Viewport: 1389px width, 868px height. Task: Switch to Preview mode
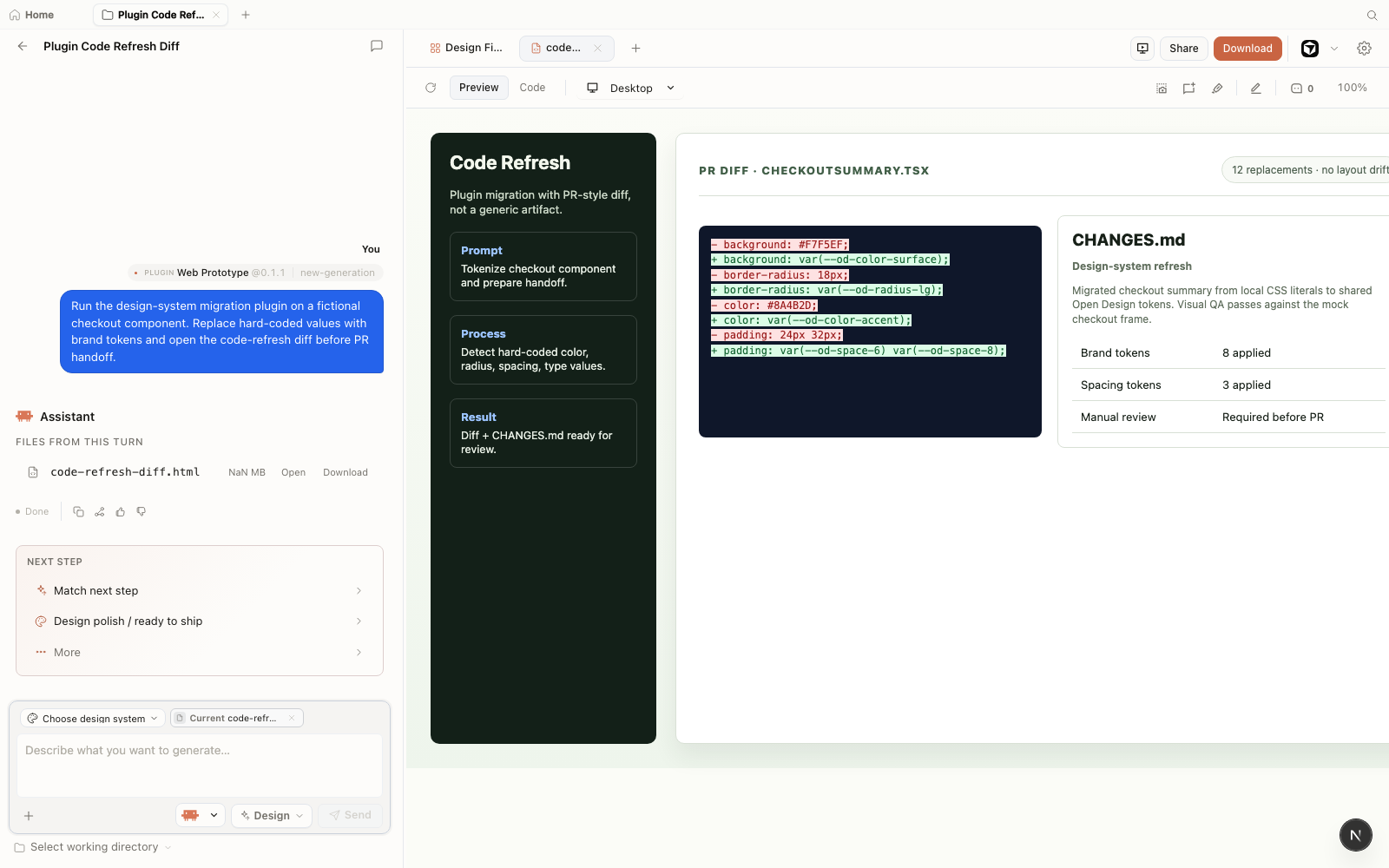[x=478, y=88]
